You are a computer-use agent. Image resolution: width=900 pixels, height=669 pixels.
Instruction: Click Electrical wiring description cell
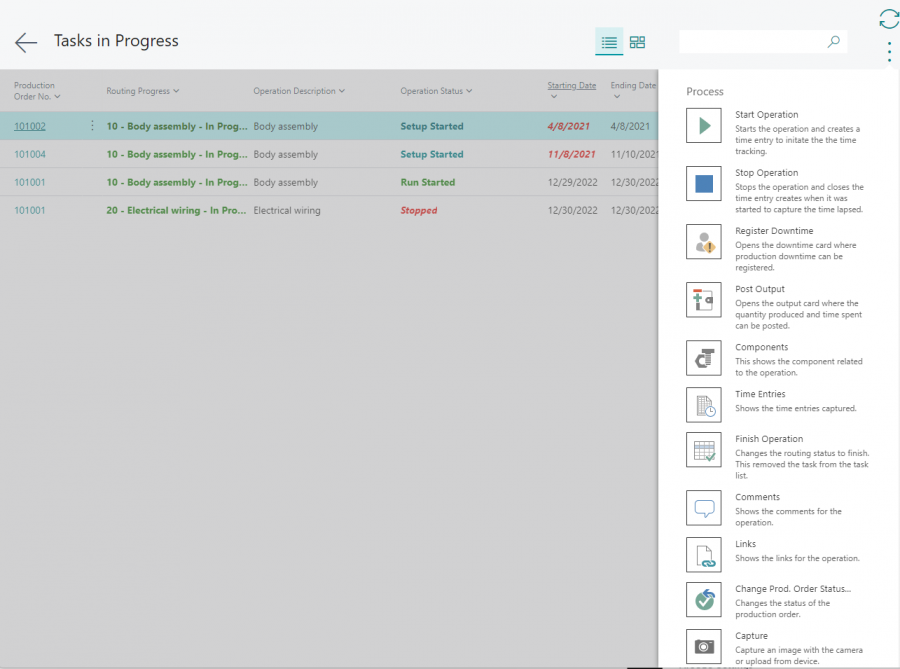click(287, 210)
